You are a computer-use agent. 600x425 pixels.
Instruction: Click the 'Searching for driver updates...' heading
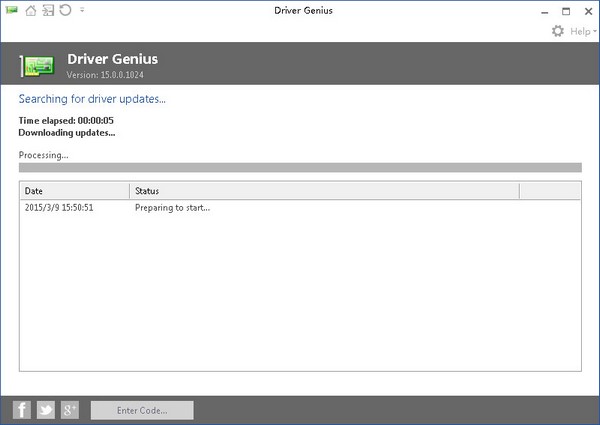pyautogui.click(x=92, y=99)
